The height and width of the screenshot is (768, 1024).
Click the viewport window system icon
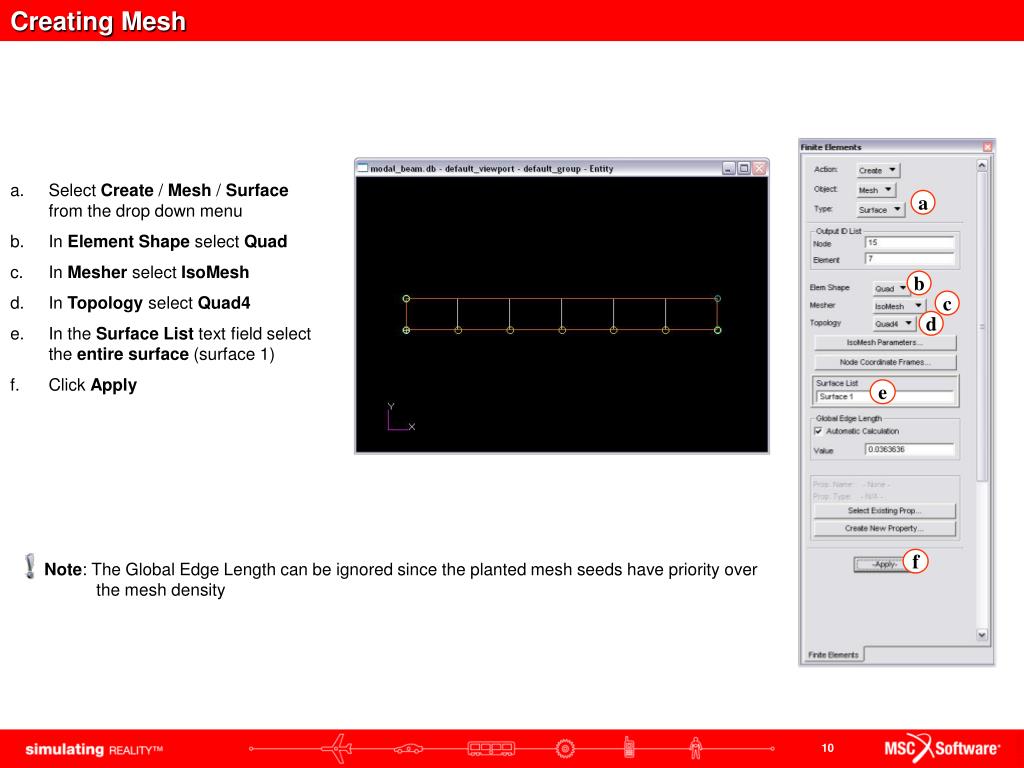[362, 168]
